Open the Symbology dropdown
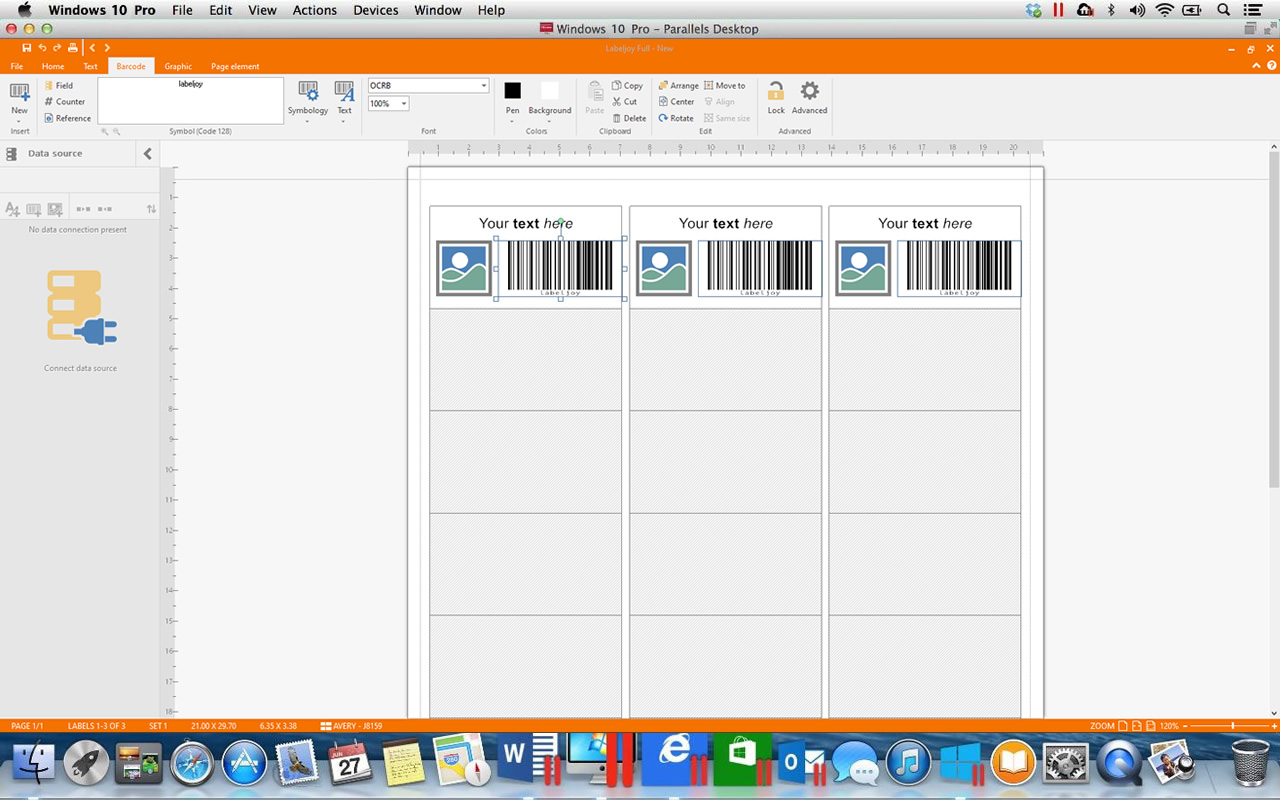This screenshot has width=1280, height=800. point(308,101)
